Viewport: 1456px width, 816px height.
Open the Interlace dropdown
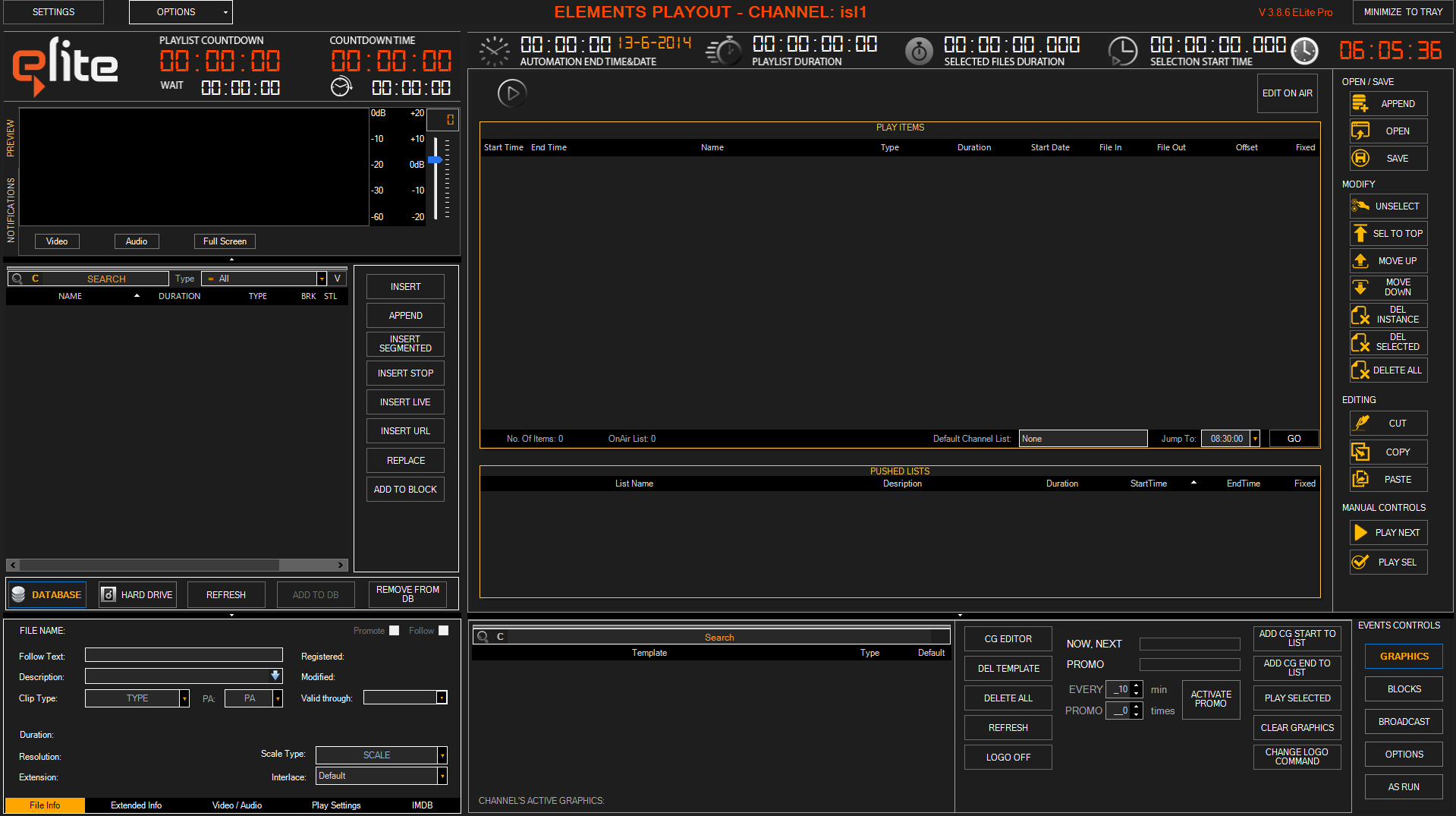442,776
